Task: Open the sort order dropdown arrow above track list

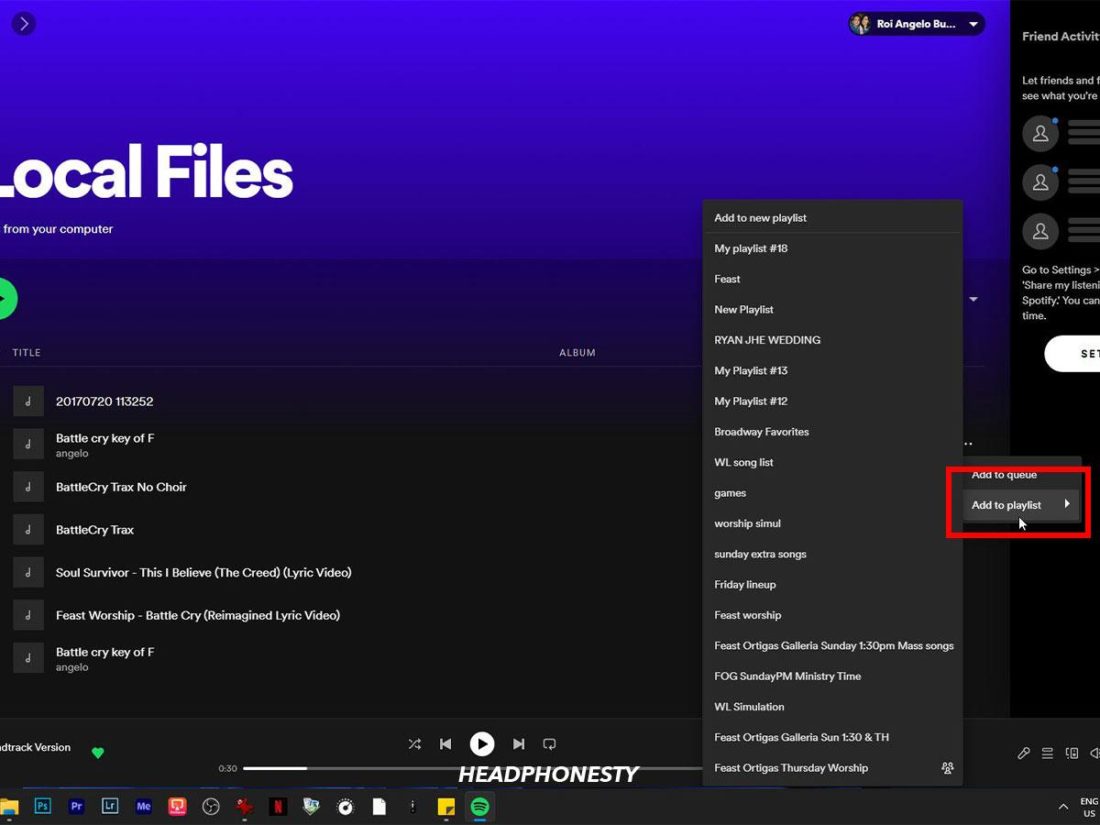Action: (x=974, y=300)
